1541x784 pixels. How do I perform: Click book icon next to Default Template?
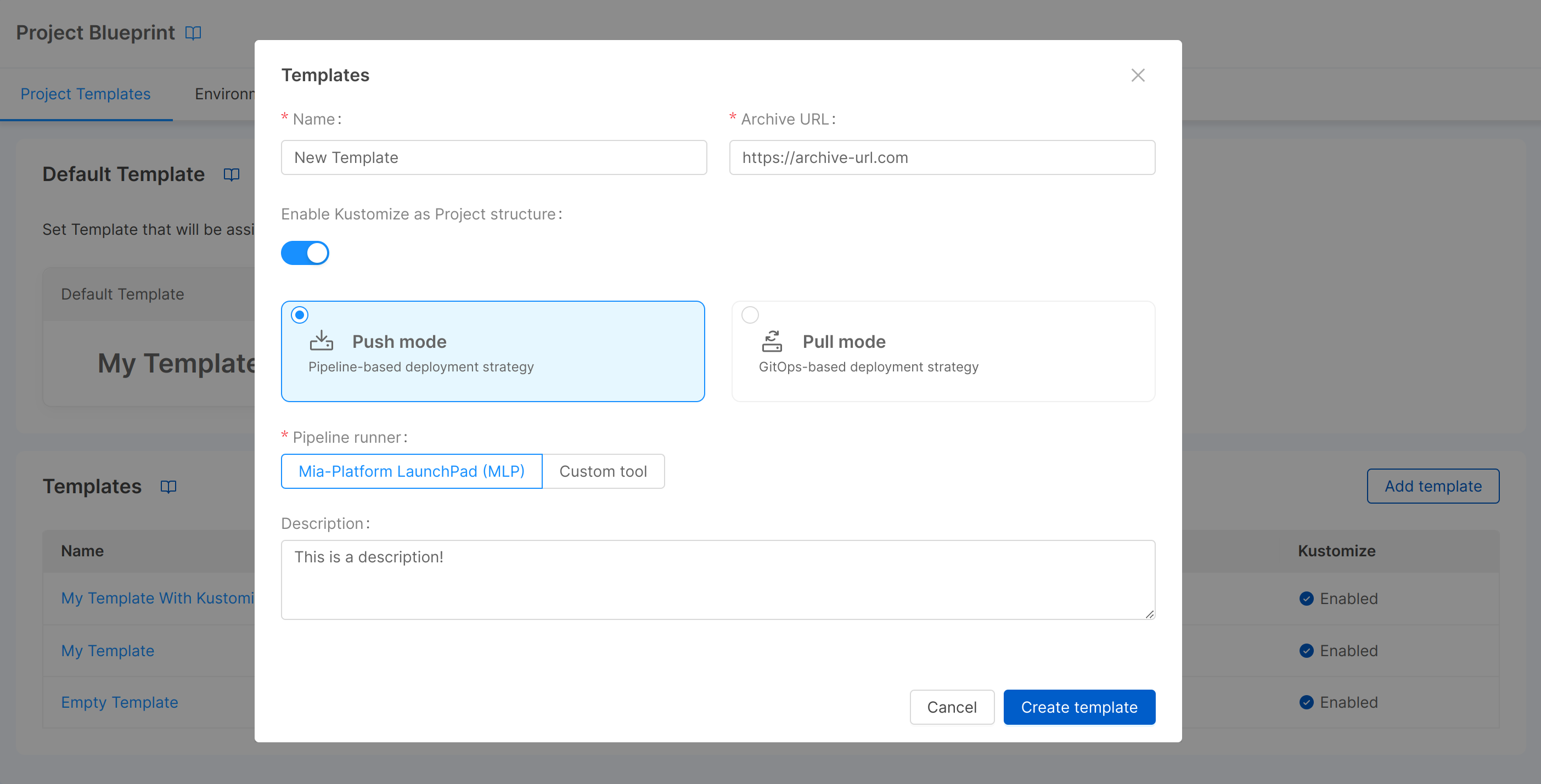click(x=232, y=174)
